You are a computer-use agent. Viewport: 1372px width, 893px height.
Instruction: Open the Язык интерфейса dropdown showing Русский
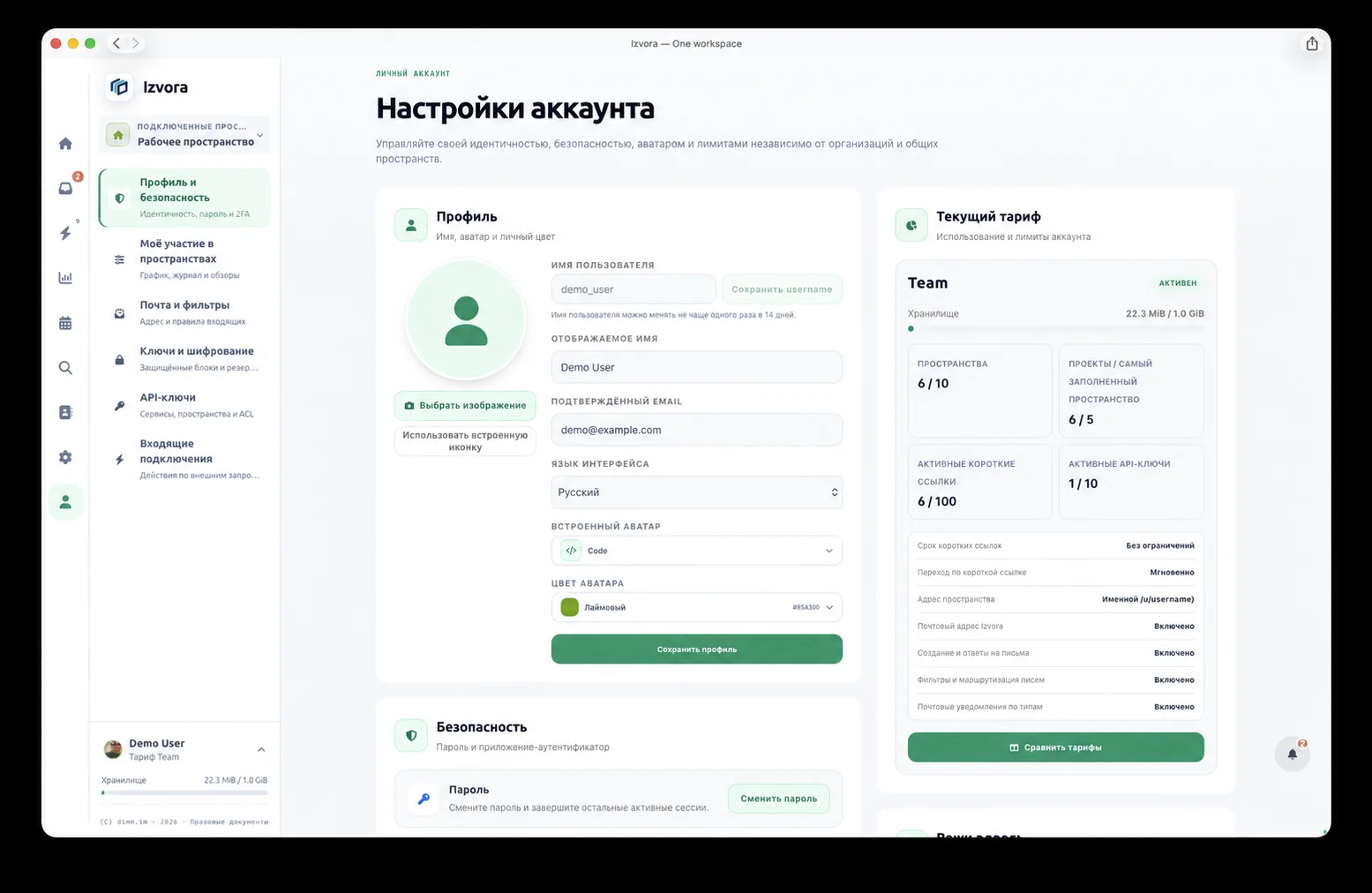pos(696,492)
